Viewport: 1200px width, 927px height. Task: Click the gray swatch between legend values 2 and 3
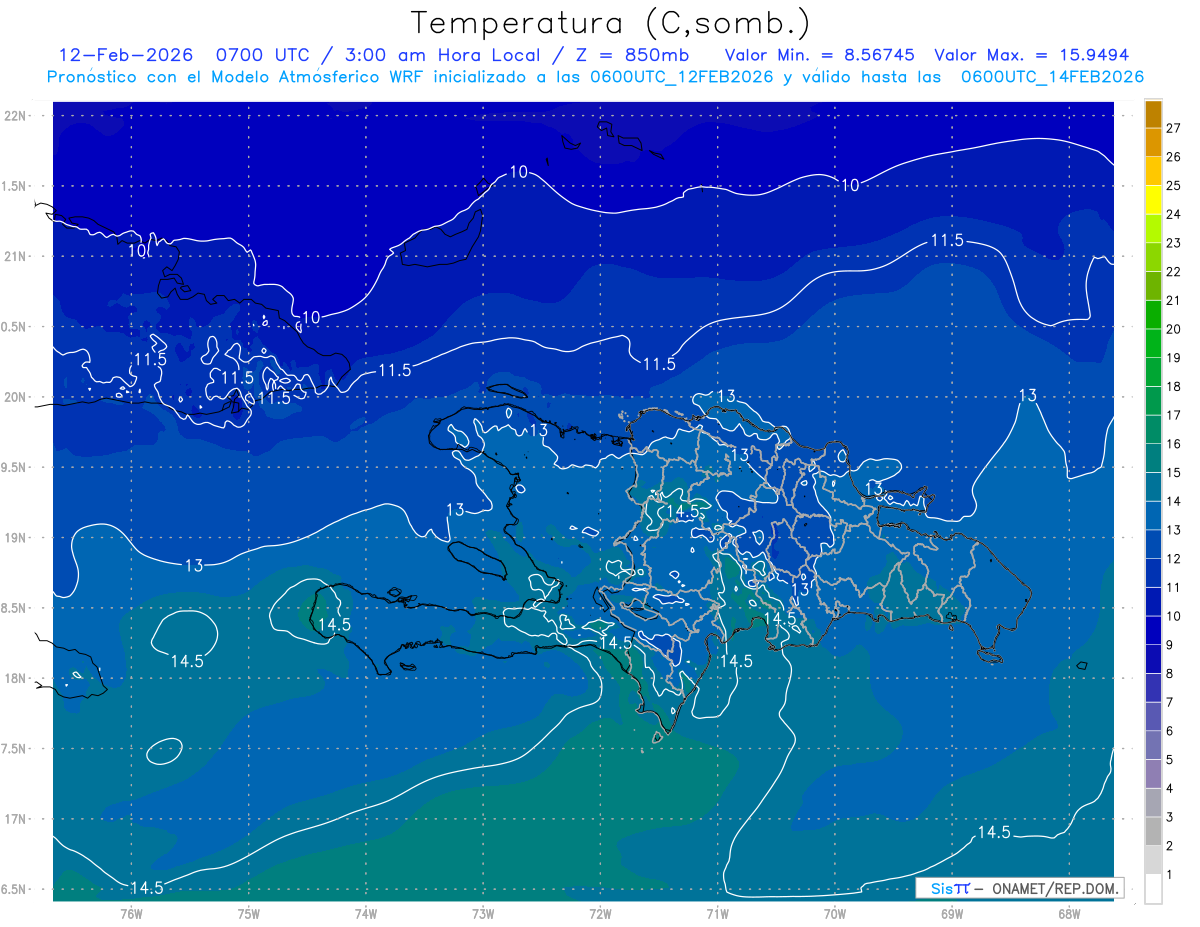[1153, 831]
